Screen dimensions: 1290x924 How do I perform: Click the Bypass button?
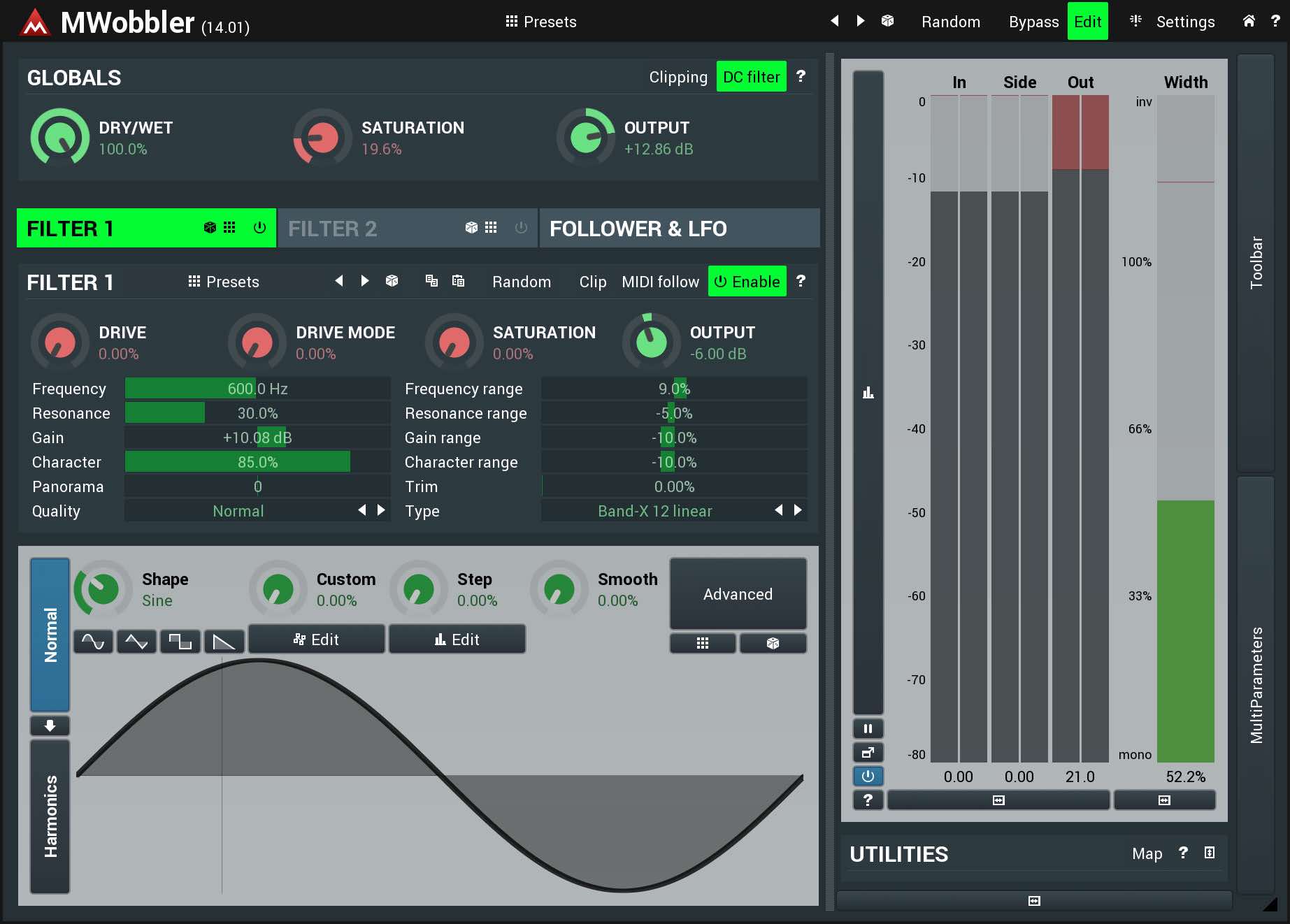pyautogui.click(x=1033, y=22)
